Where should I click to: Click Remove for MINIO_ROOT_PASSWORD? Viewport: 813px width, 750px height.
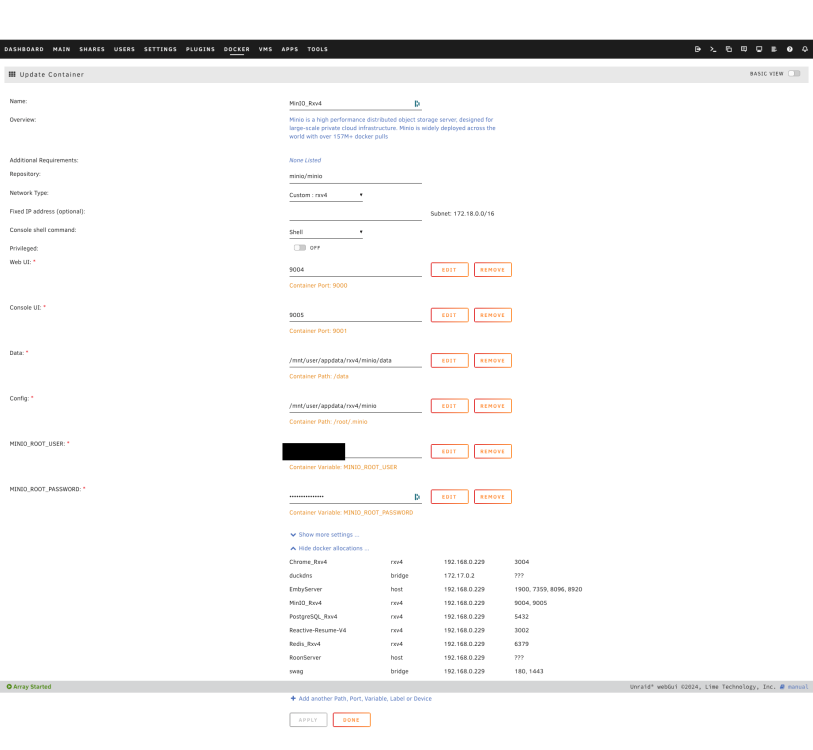(x=493, y=497)
